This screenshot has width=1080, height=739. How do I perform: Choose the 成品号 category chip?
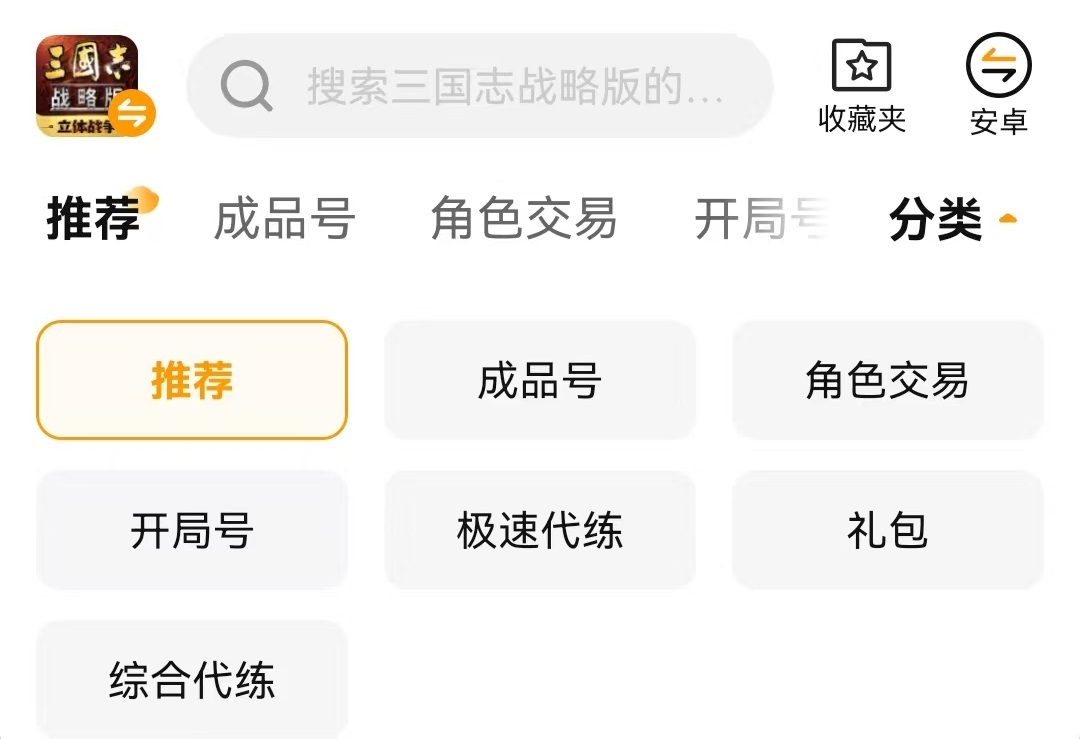(540, 380)
